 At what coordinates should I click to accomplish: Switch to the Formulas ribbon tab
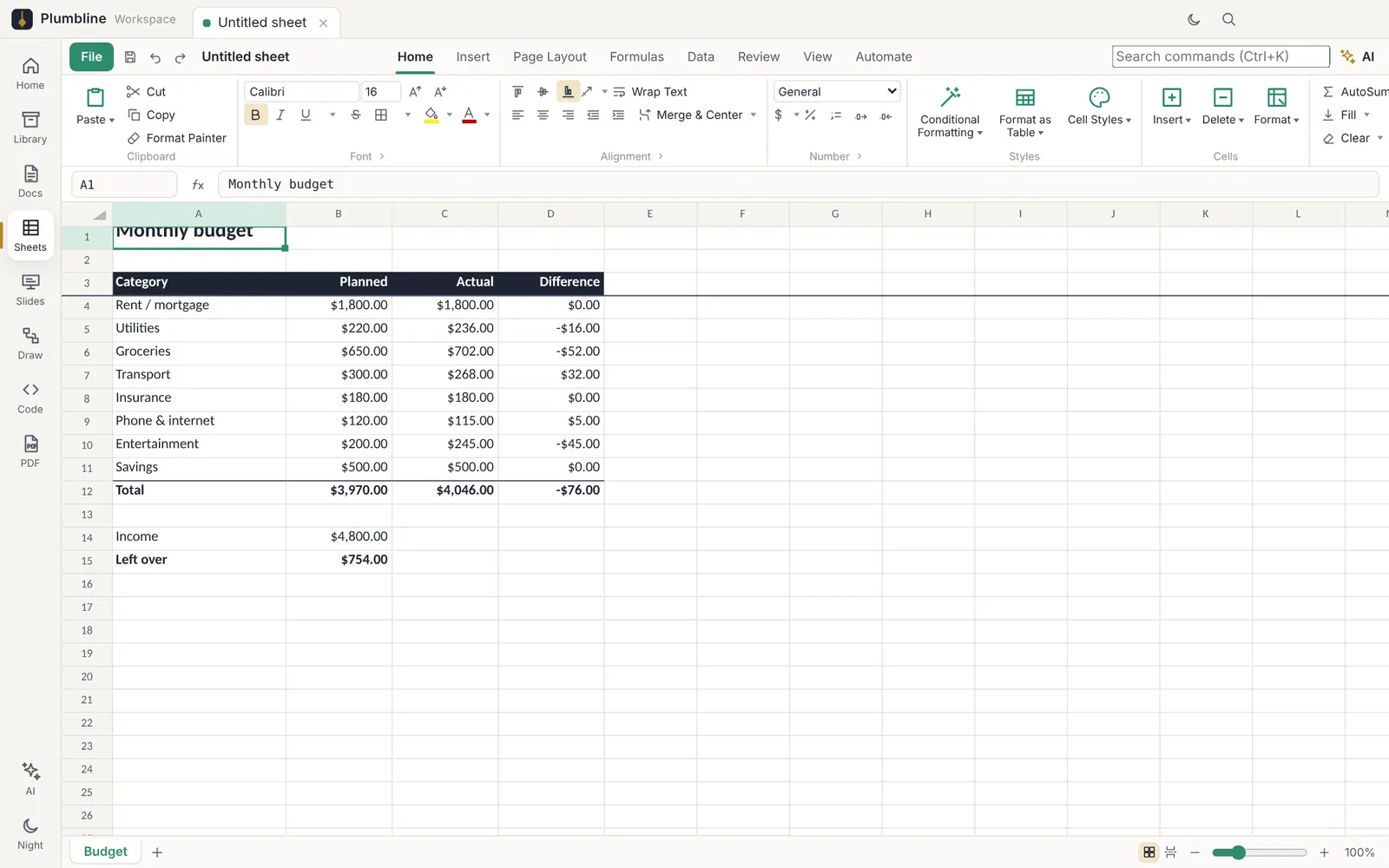tap(636, 57)
